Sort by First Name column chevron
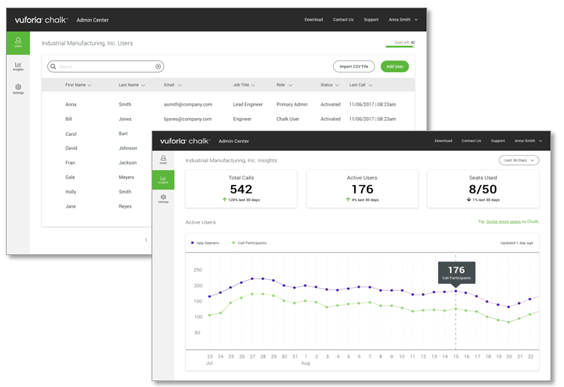 tap(90, 85)
